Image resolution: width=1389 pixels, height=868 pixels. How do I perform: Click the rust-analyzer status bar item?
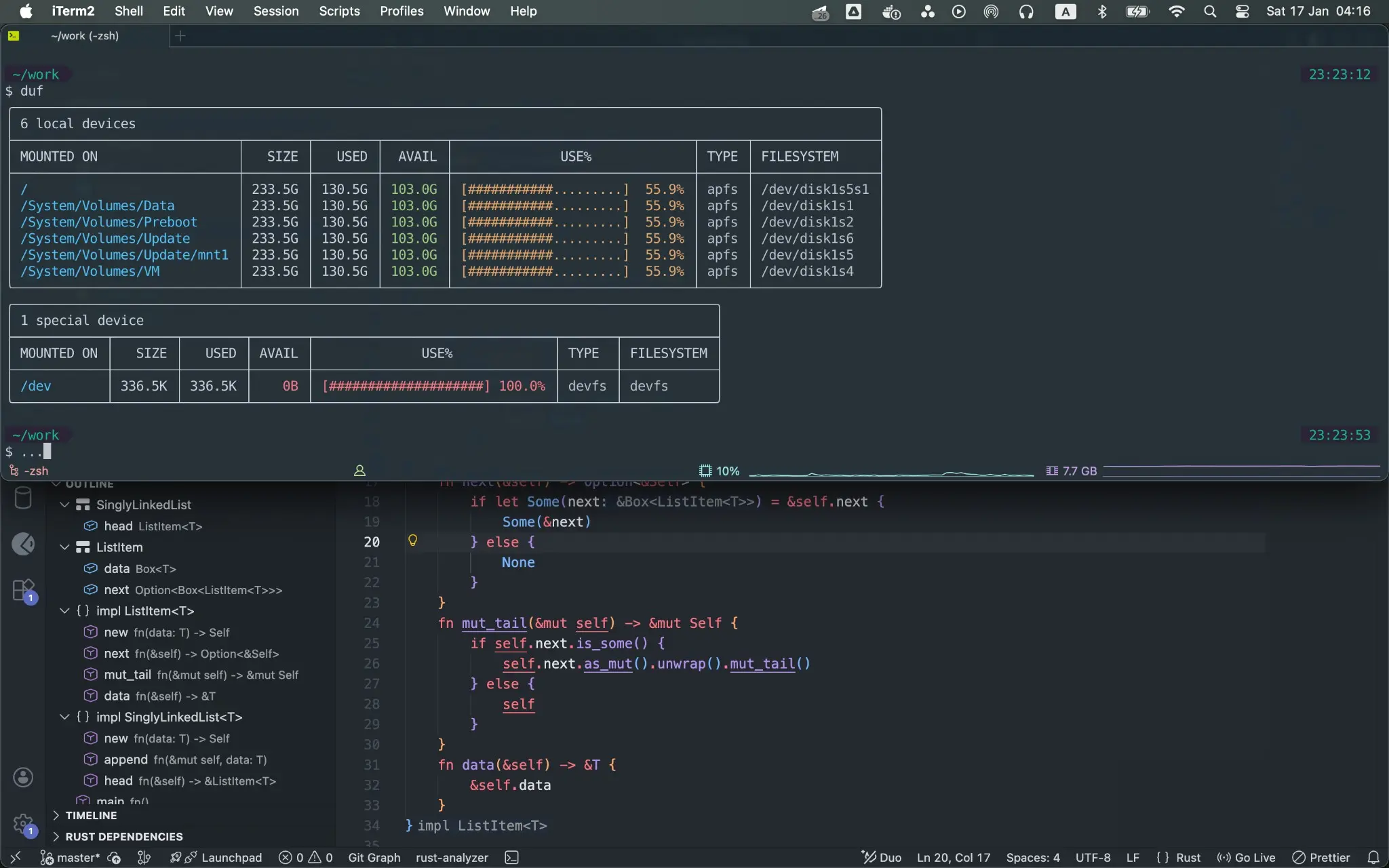point(452,857)
